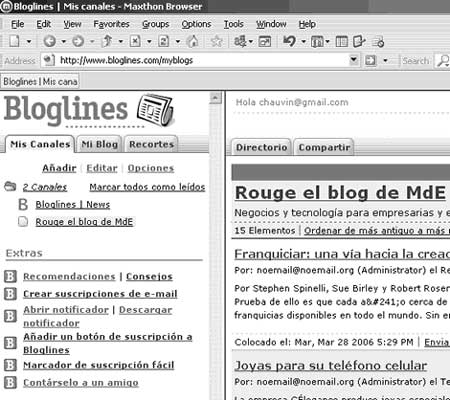
Task: Click the Forward arrow button
Action: coord(78,41)
